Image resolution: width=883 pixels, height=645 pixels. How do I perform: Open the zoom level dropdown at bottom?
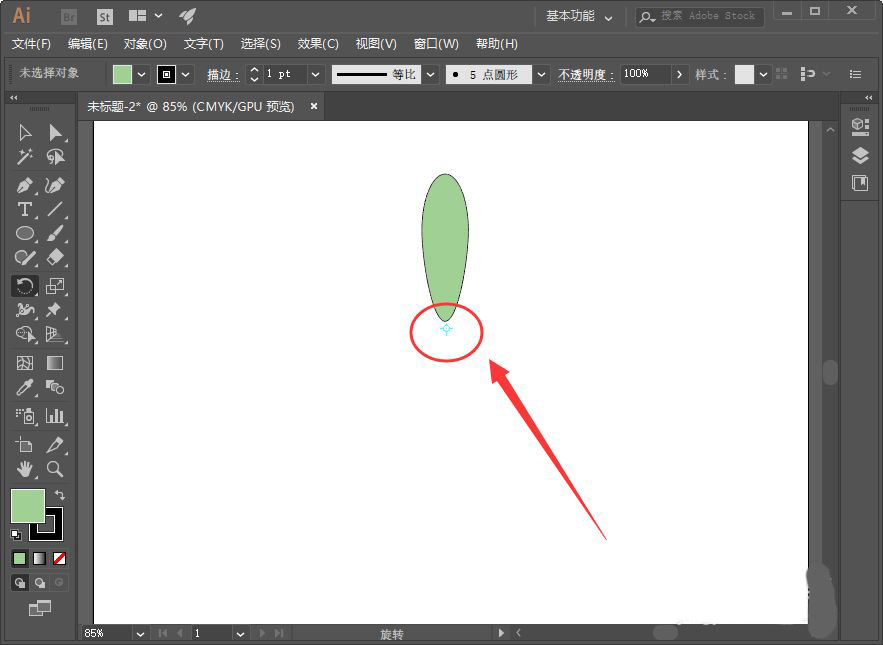pos(140,633)
